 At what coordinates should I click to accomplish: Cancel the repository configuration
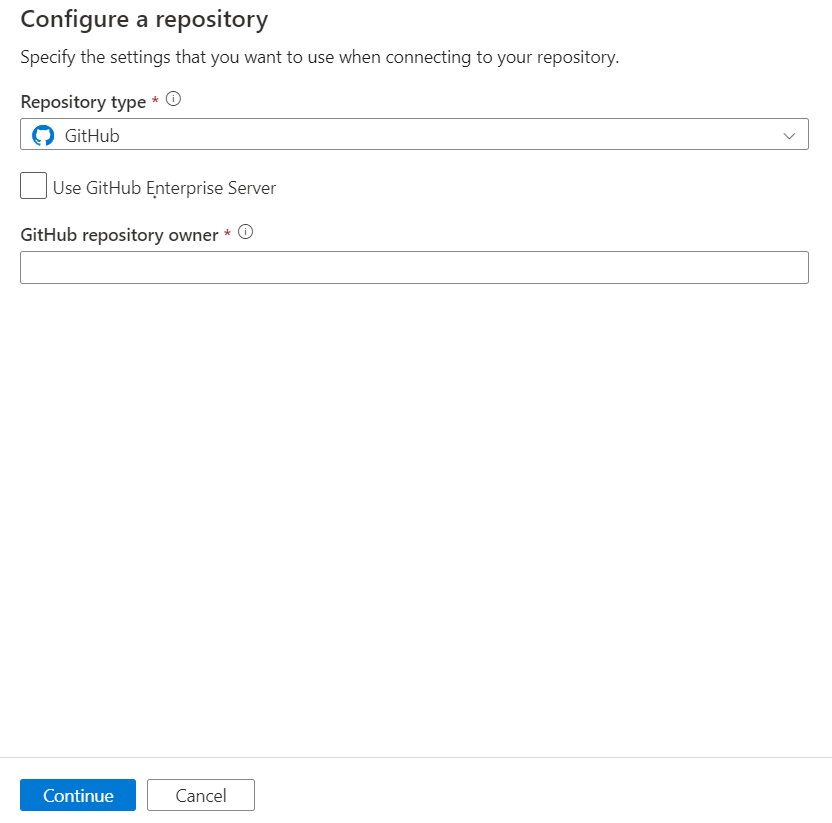(x=200, y=795)
